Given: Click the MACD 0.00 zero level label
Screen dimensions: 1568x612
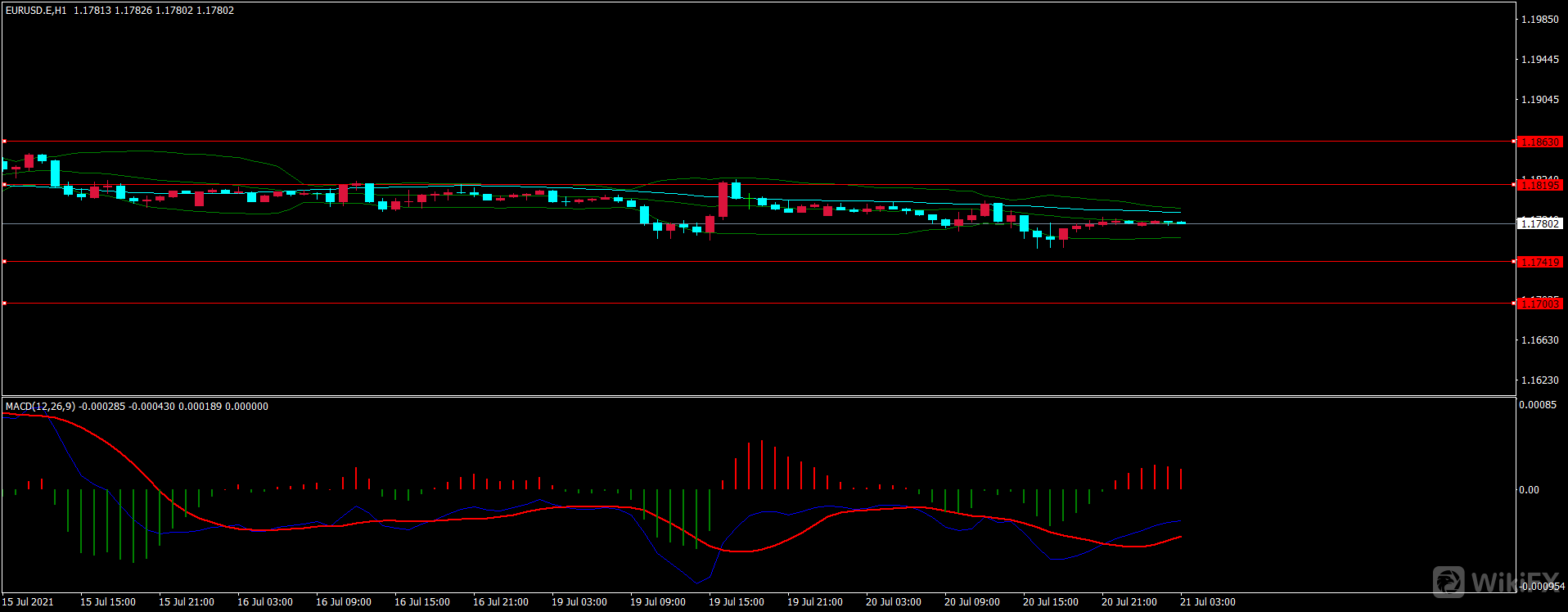Looking at the screenshot, I should [1529, 490].
